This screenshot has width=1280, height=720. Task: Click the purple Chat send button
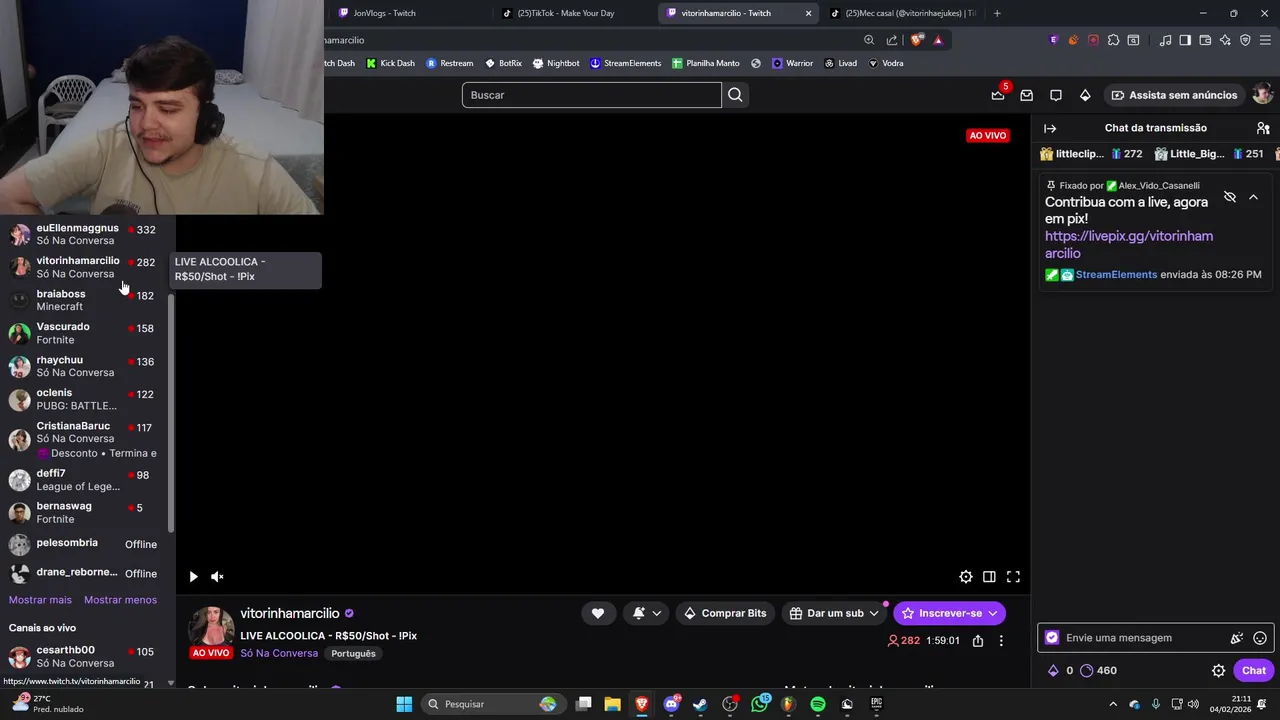(x=1254, y=671)
